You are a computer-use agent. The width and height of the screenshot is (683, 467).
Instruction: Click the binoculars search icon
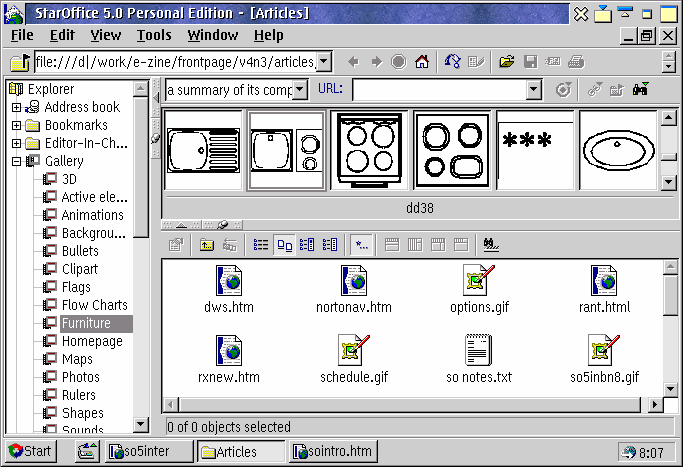coord(640,89)
